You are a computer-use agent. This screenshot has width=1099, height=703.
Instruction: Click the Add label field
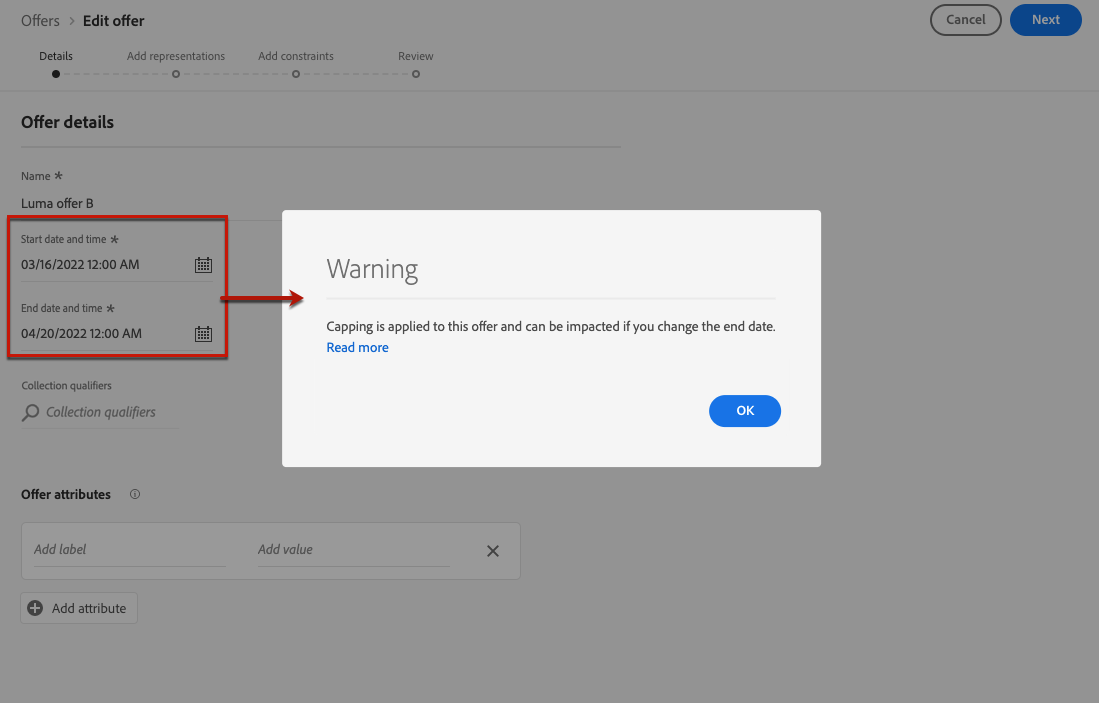[130, 550]
